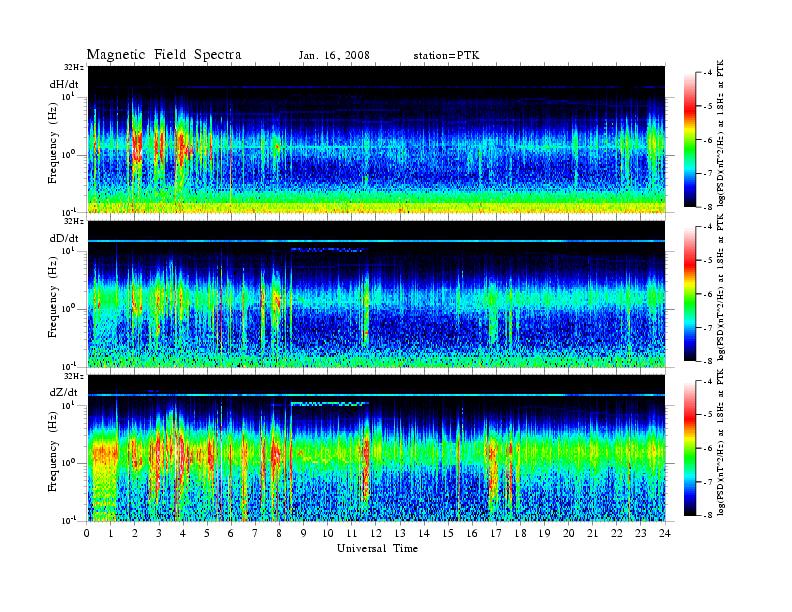Click the '-8' value on dZ/dt colorbar
The width and height of the screenshot is (792, 612).
coord(707,515)
